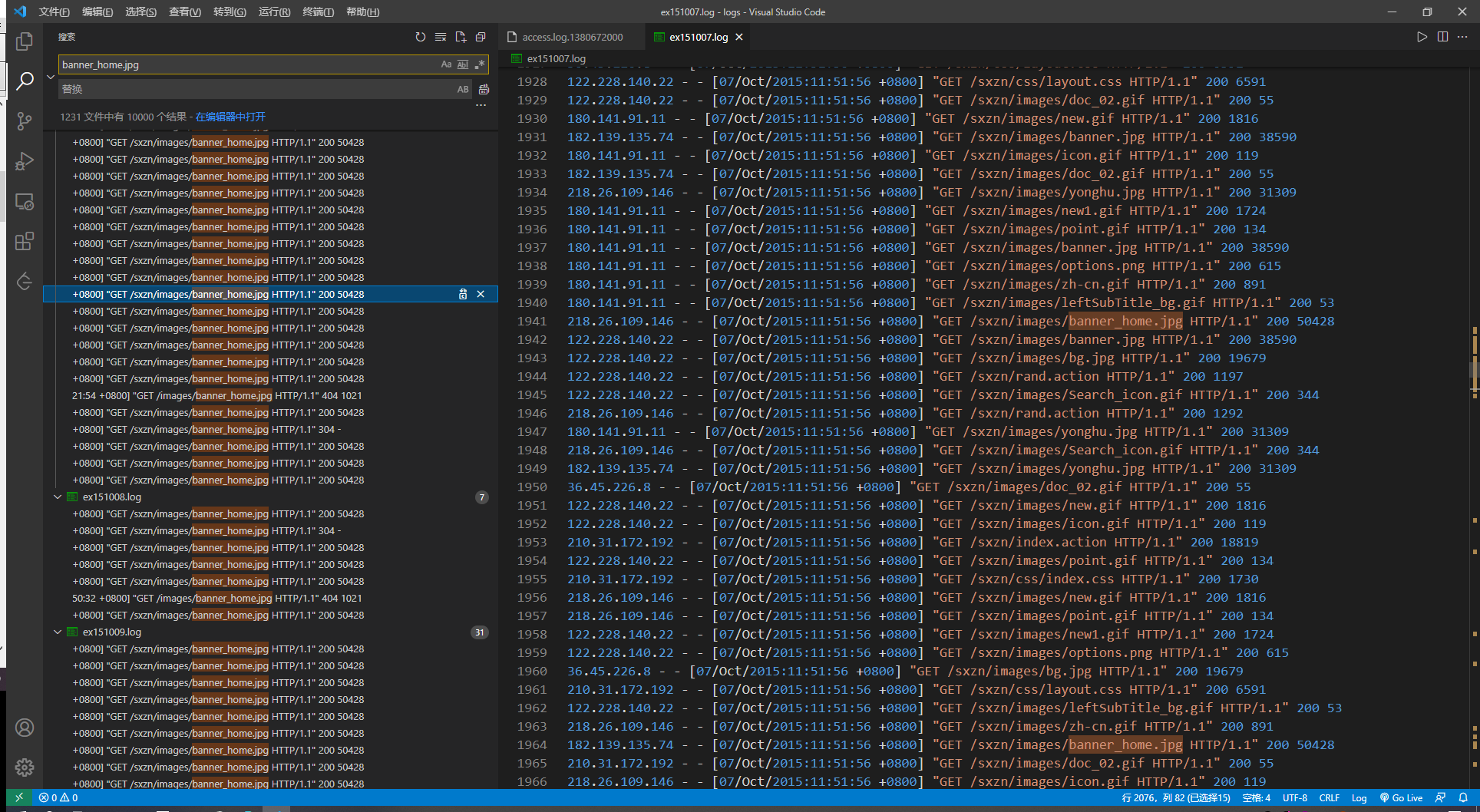Run the active file from editor toolbar
The width and height of the screenshot is (1480, 812).
pos(1422,37)
